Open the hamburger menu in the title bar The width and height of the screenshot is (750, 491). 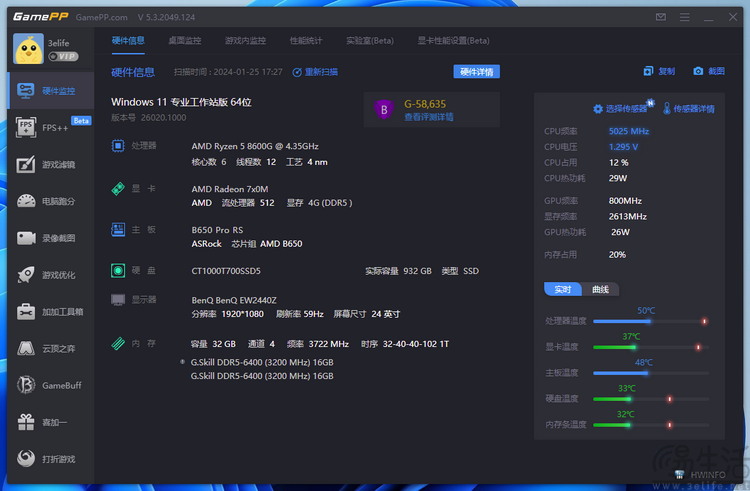[684, 17]
